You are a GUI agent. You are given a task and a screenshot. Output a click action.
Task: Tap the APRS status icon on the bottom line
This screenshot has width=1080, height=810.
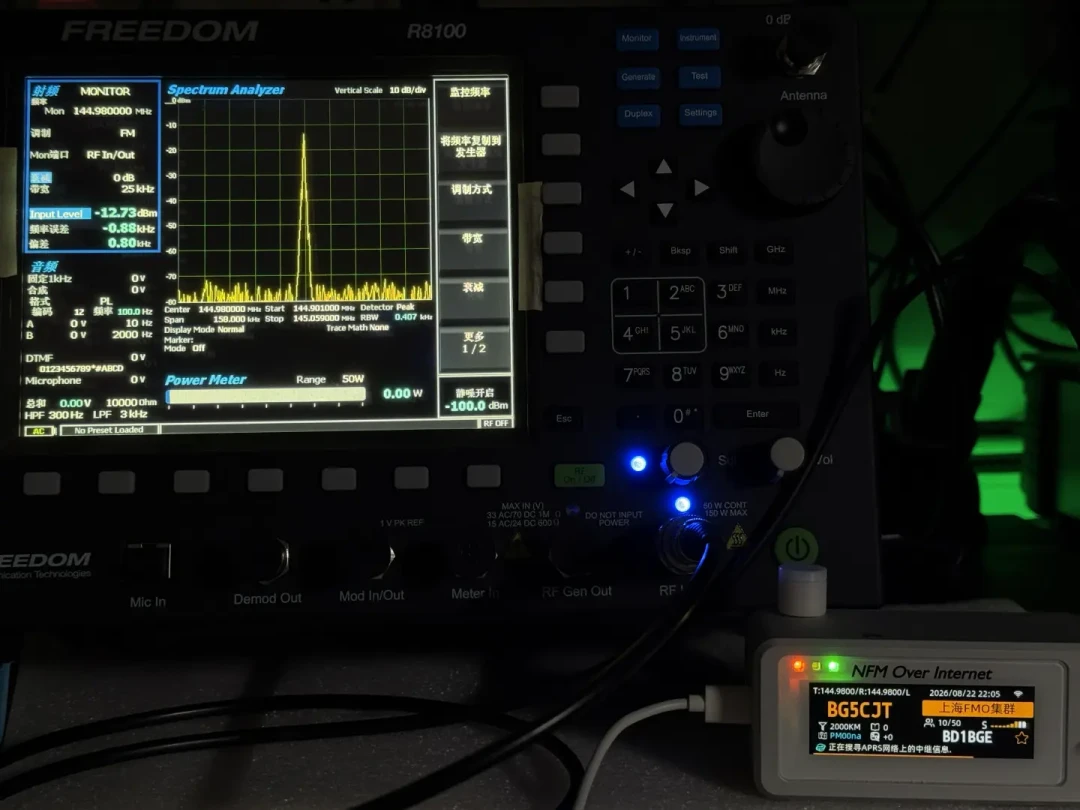820,747
